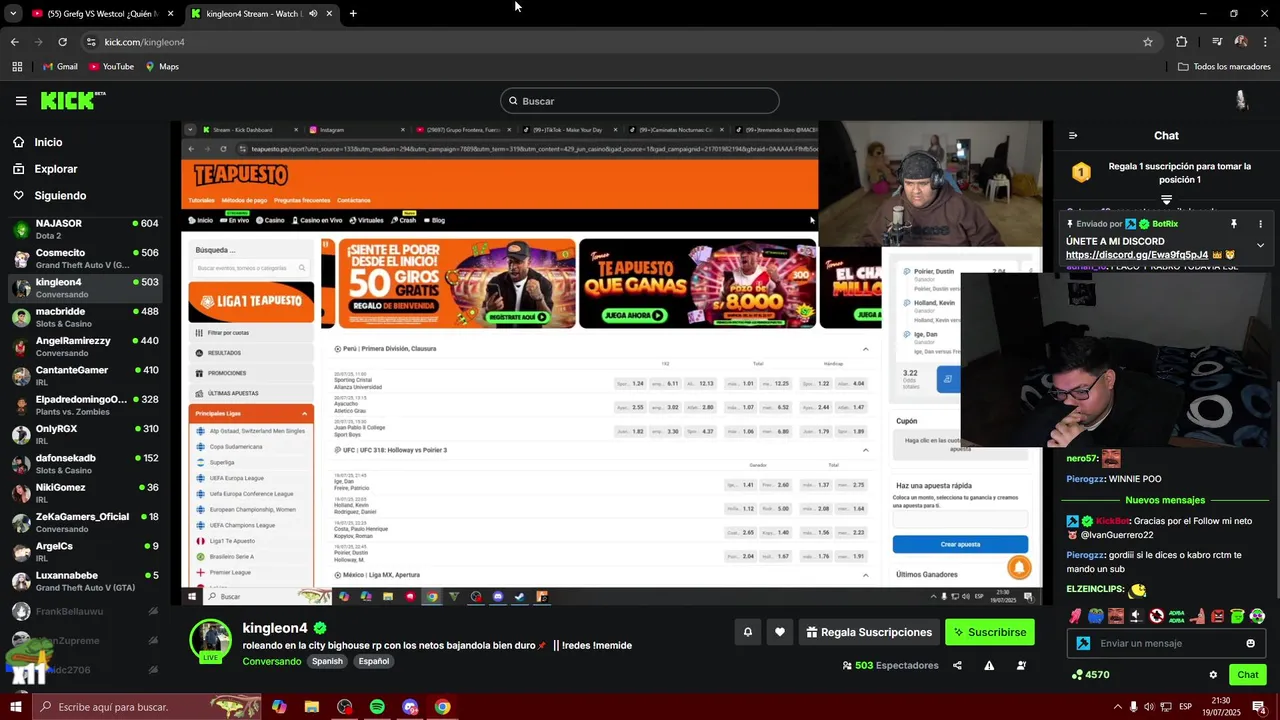
Task: Click the green Suscribirse button
Action: point(989,632)
